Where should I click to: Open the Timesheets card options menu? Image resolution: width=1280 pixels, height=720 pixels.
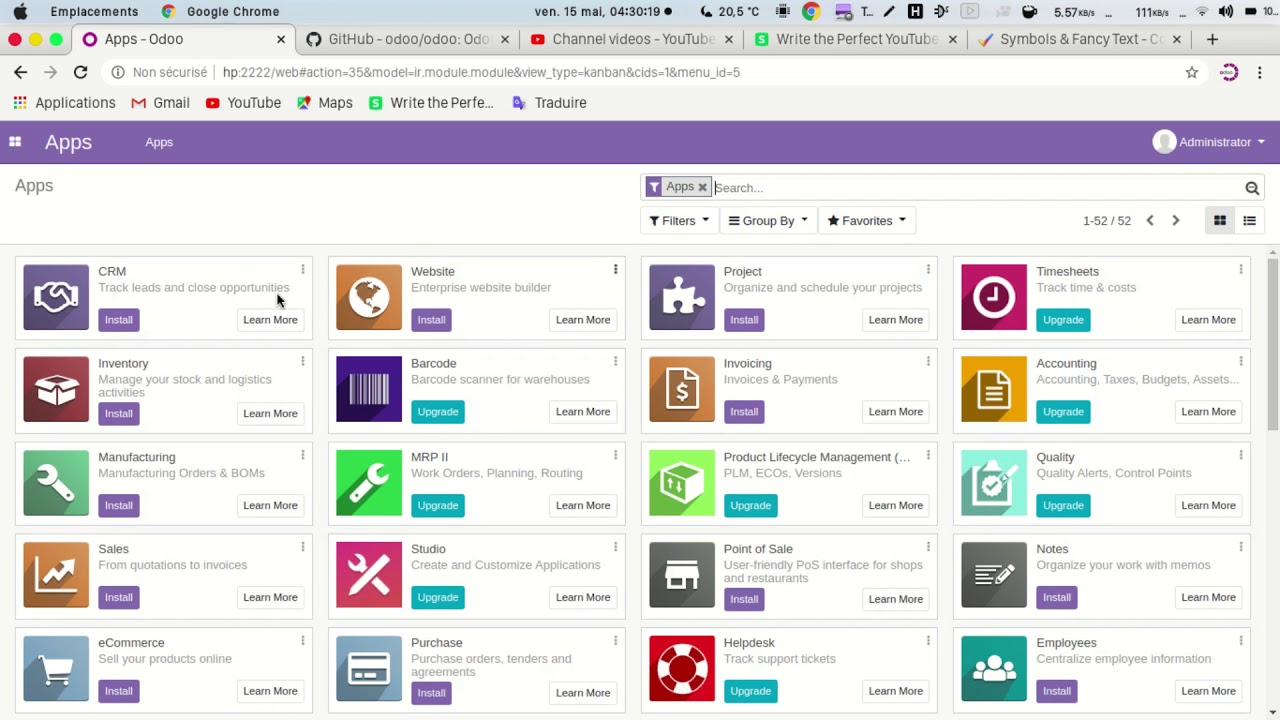1241,270
